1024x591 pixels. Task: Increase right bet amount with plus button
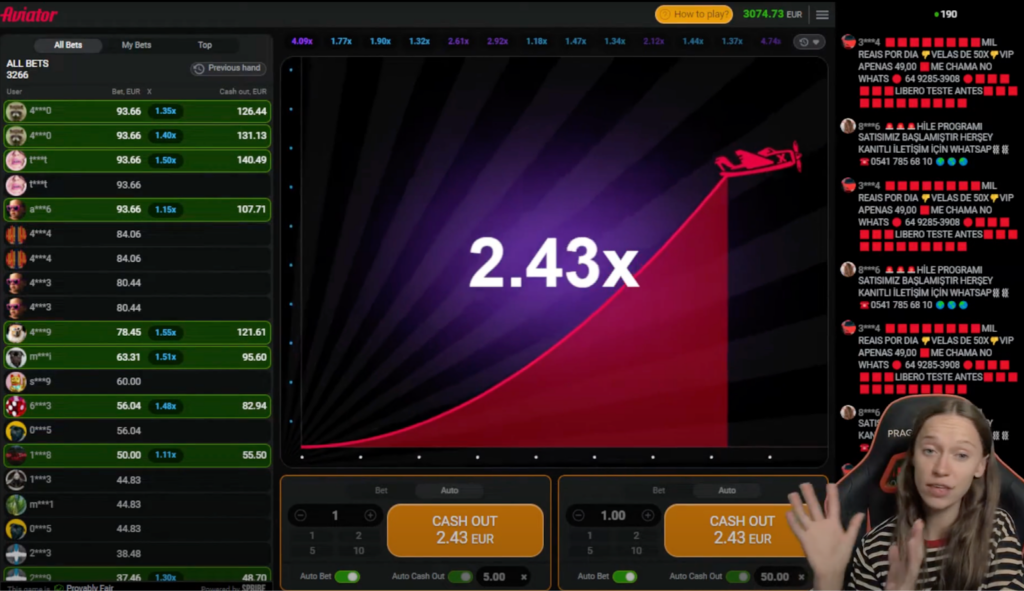coord(648,516)
